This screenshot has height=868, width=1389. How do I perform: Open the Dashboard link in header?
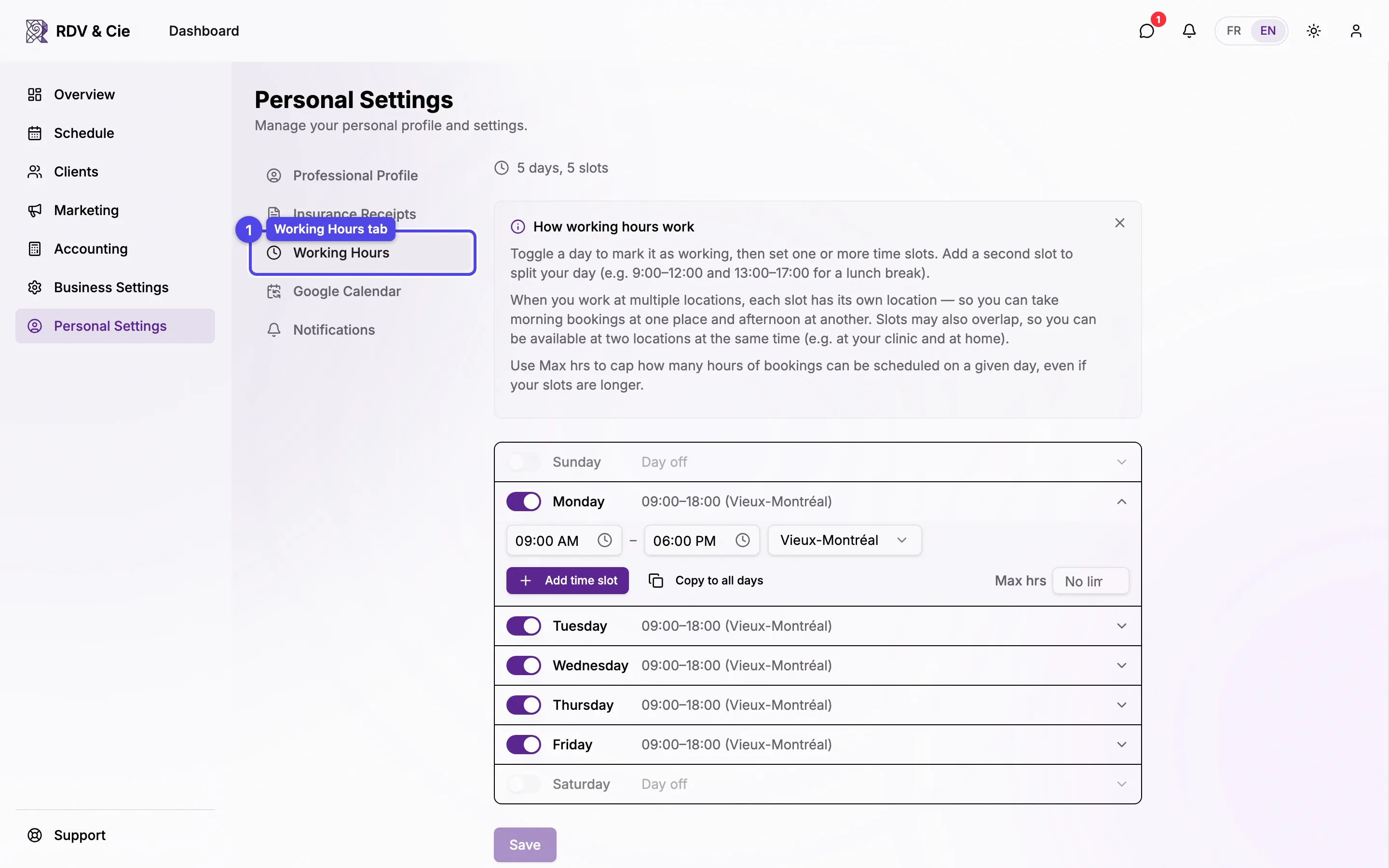tap(204, 31)
